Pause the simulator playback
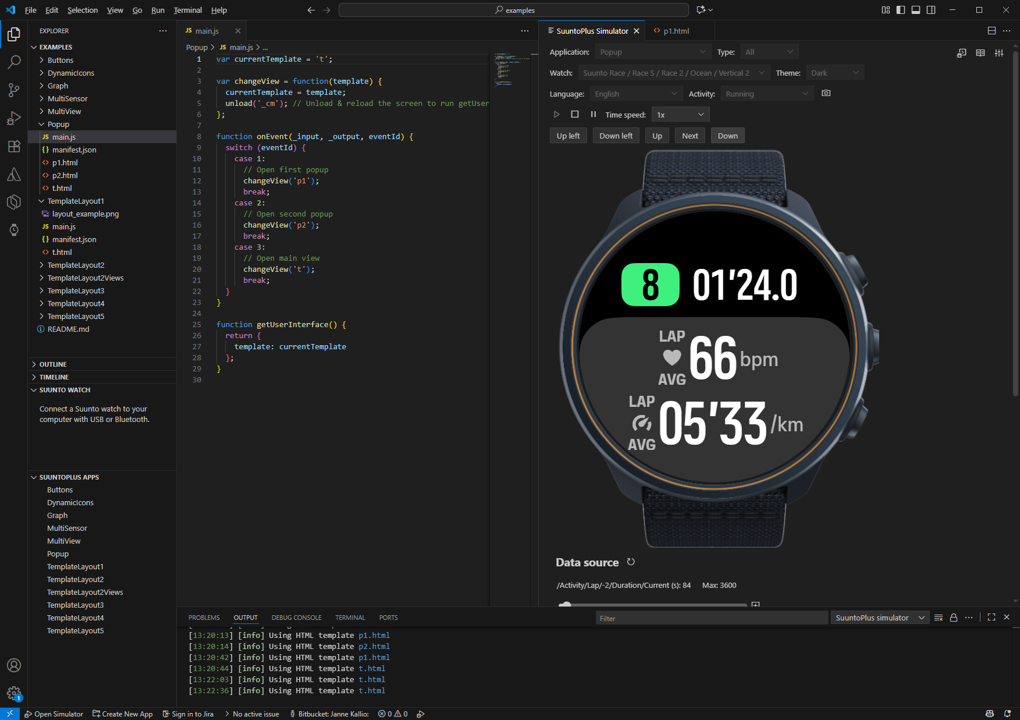 pyautogui.click(x=593, y=115)
